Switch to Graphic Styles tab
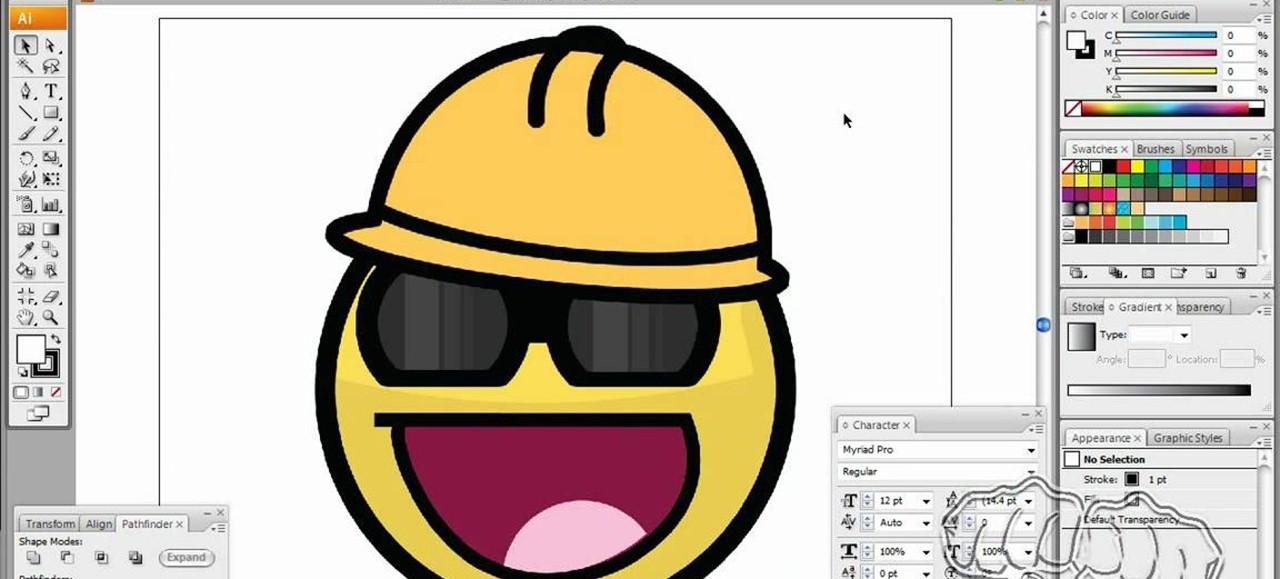 pyautogui.click(x=1188, y=438)
